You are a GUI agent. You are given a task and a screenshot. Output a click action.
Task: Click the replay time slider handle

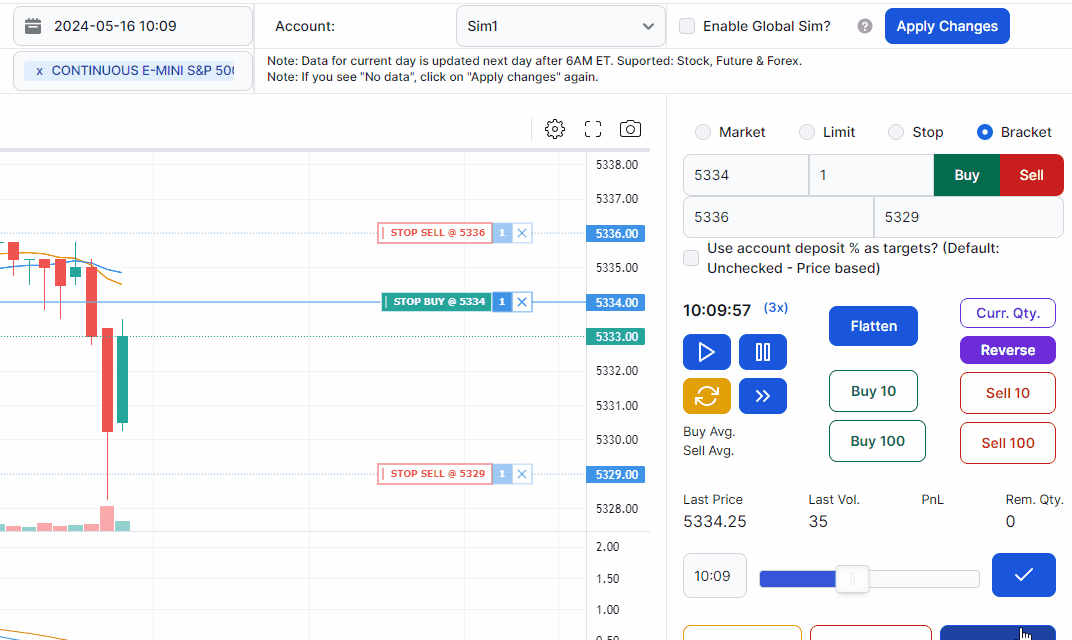(x=853, y=579)
